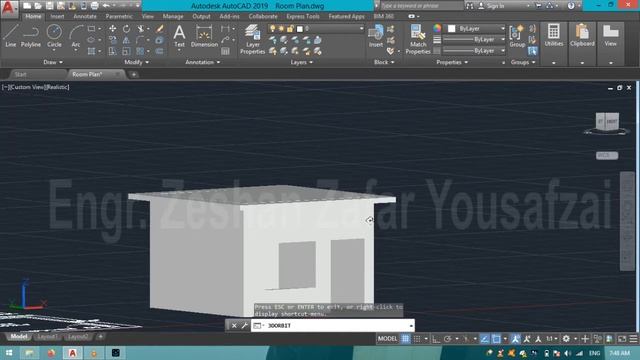Viewport: 640px width, 360px height.
Task: Click the Group tool
Action: pyautogui.click(x=517, y=36)
